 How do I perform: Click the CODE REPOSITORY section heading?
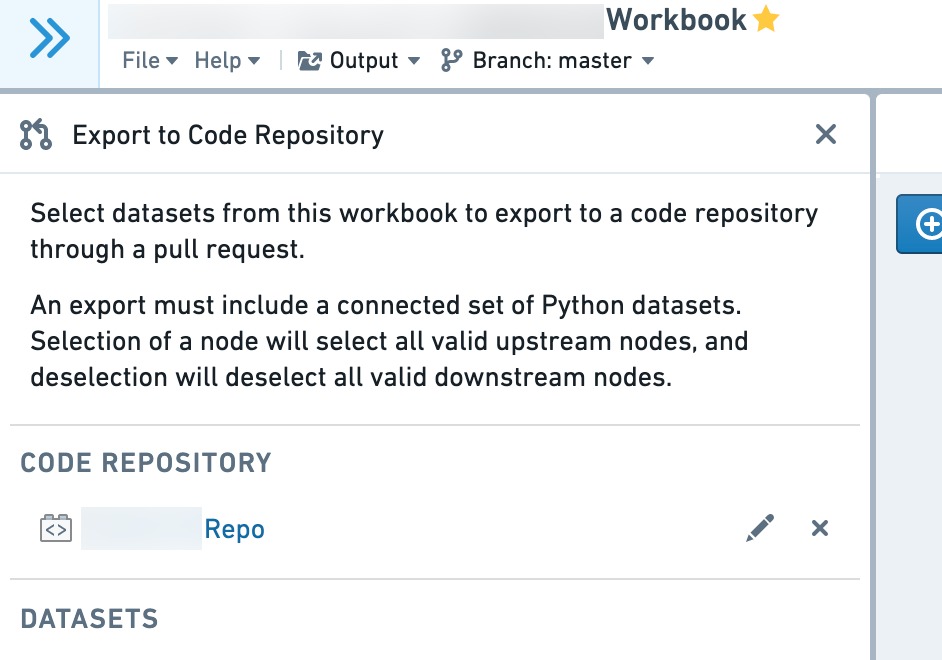pyautogui.click(x=146, y=463)
